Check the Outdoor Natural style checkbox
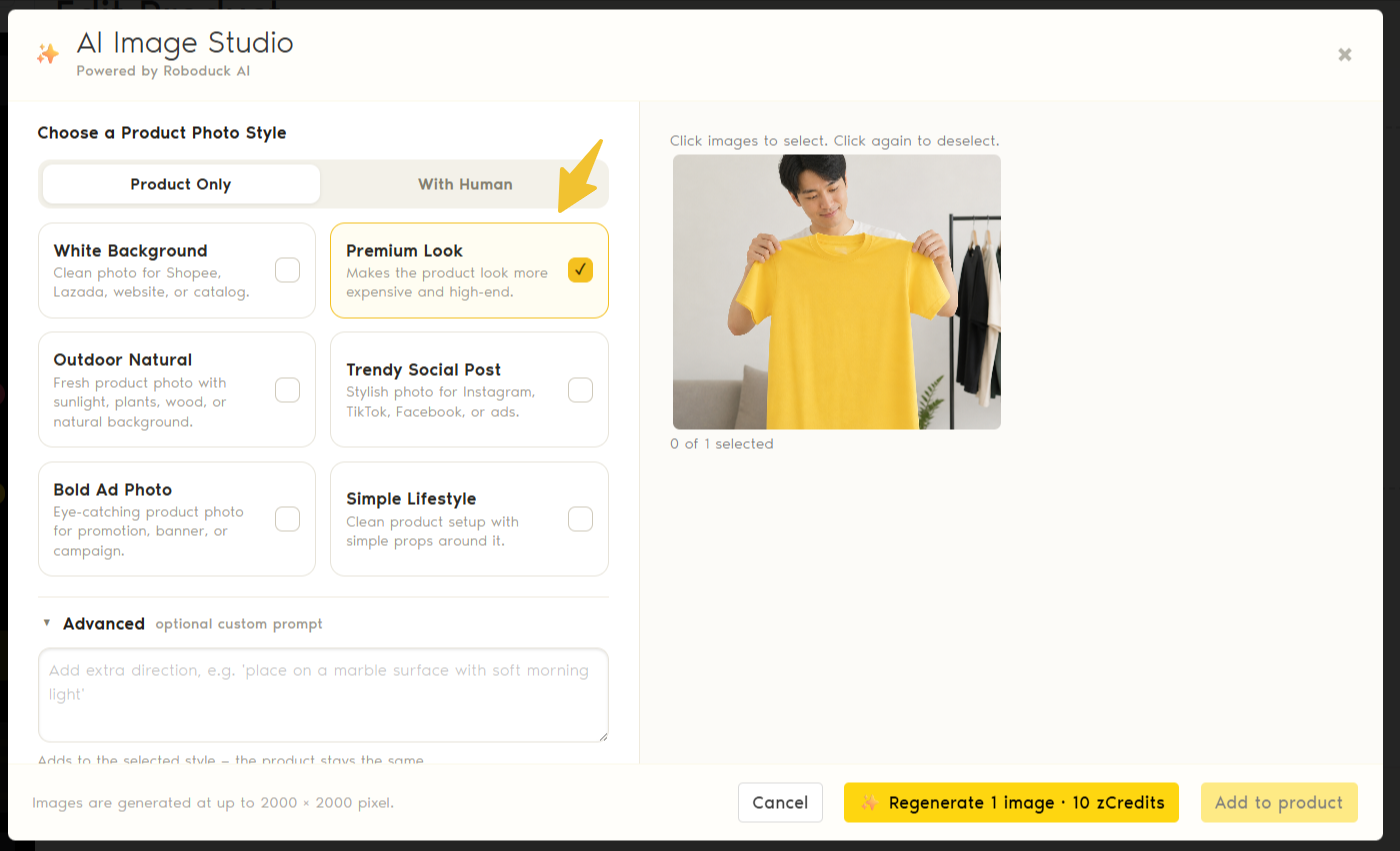1400x851 pixels. [x=287, y=389]
